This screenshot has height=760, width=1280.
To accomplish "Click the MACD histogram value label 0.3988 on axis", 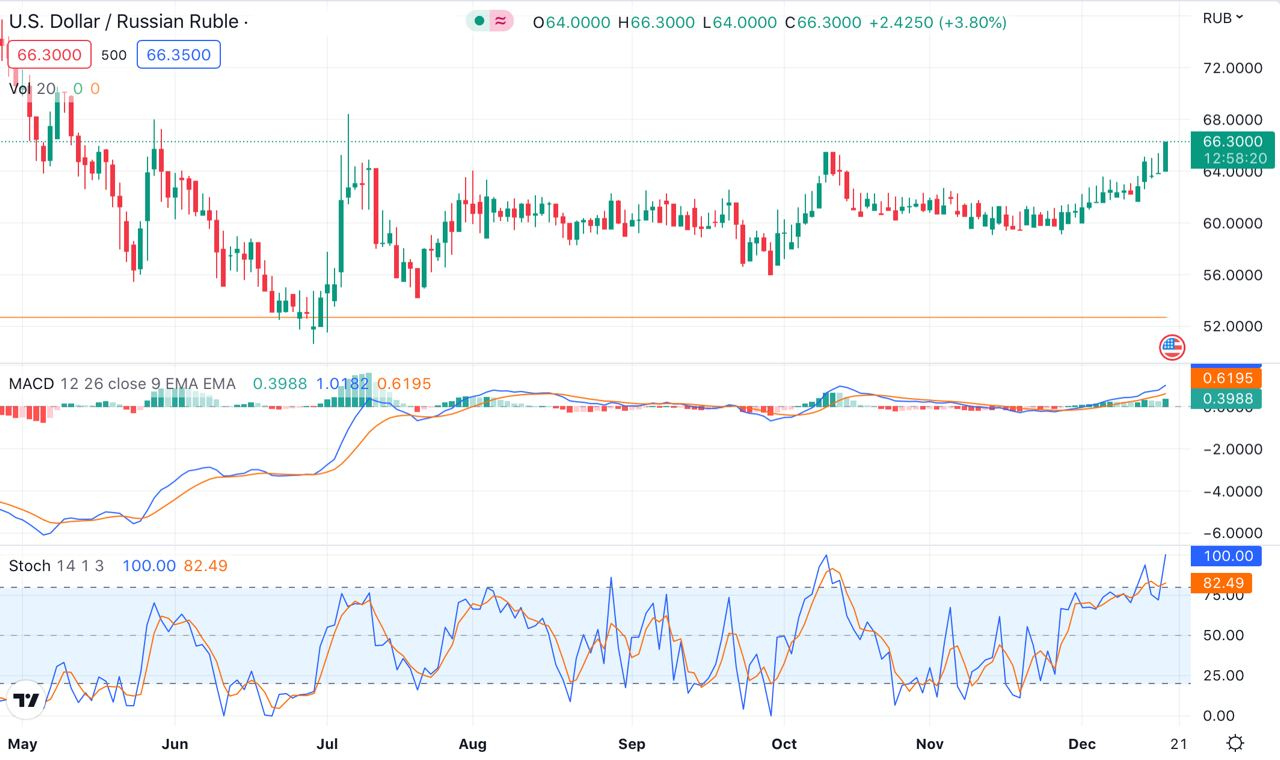I will [x=1227, y=400].
